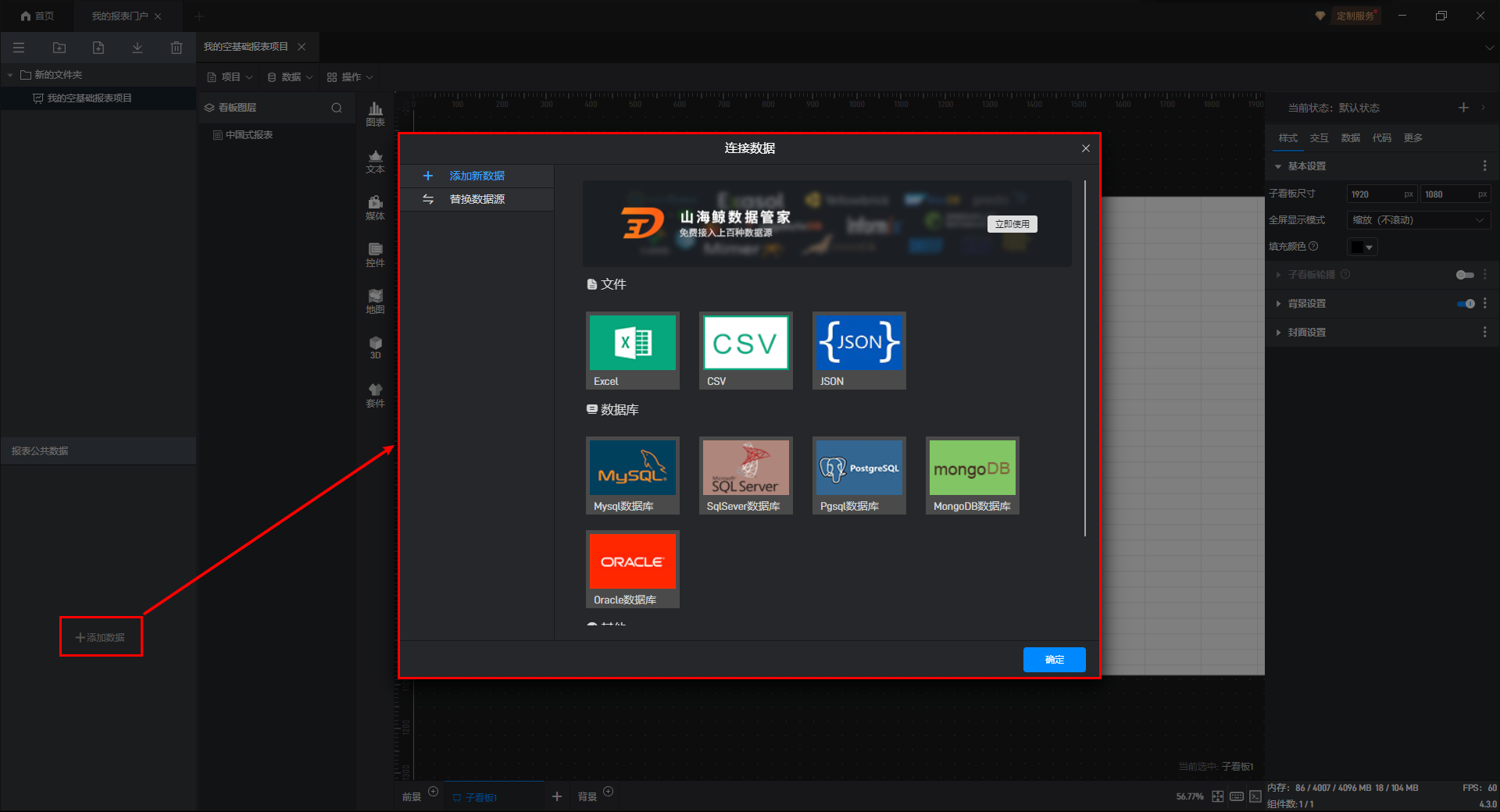Viewport: 1500px width, 812px height.
Task: Search layers with the magnifier icon
Action: (x=337, y=108)
